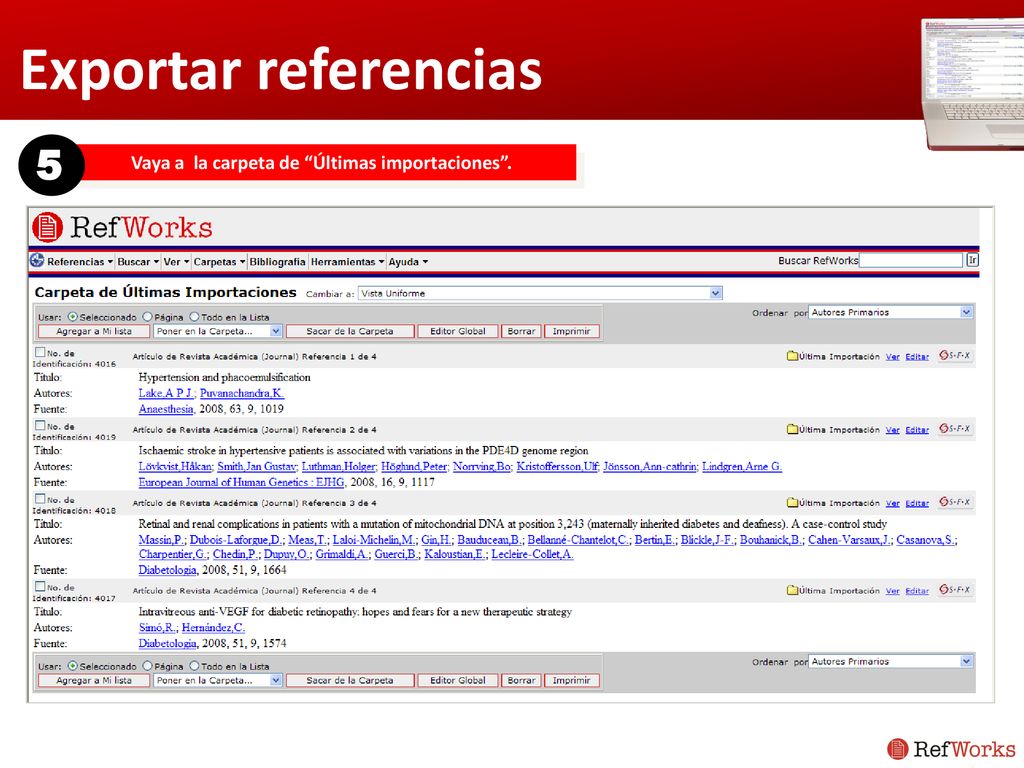Select bottom Todo en la Lista radio
Viewport: 1024px width, 768px height.
click(x=194, y=666)
